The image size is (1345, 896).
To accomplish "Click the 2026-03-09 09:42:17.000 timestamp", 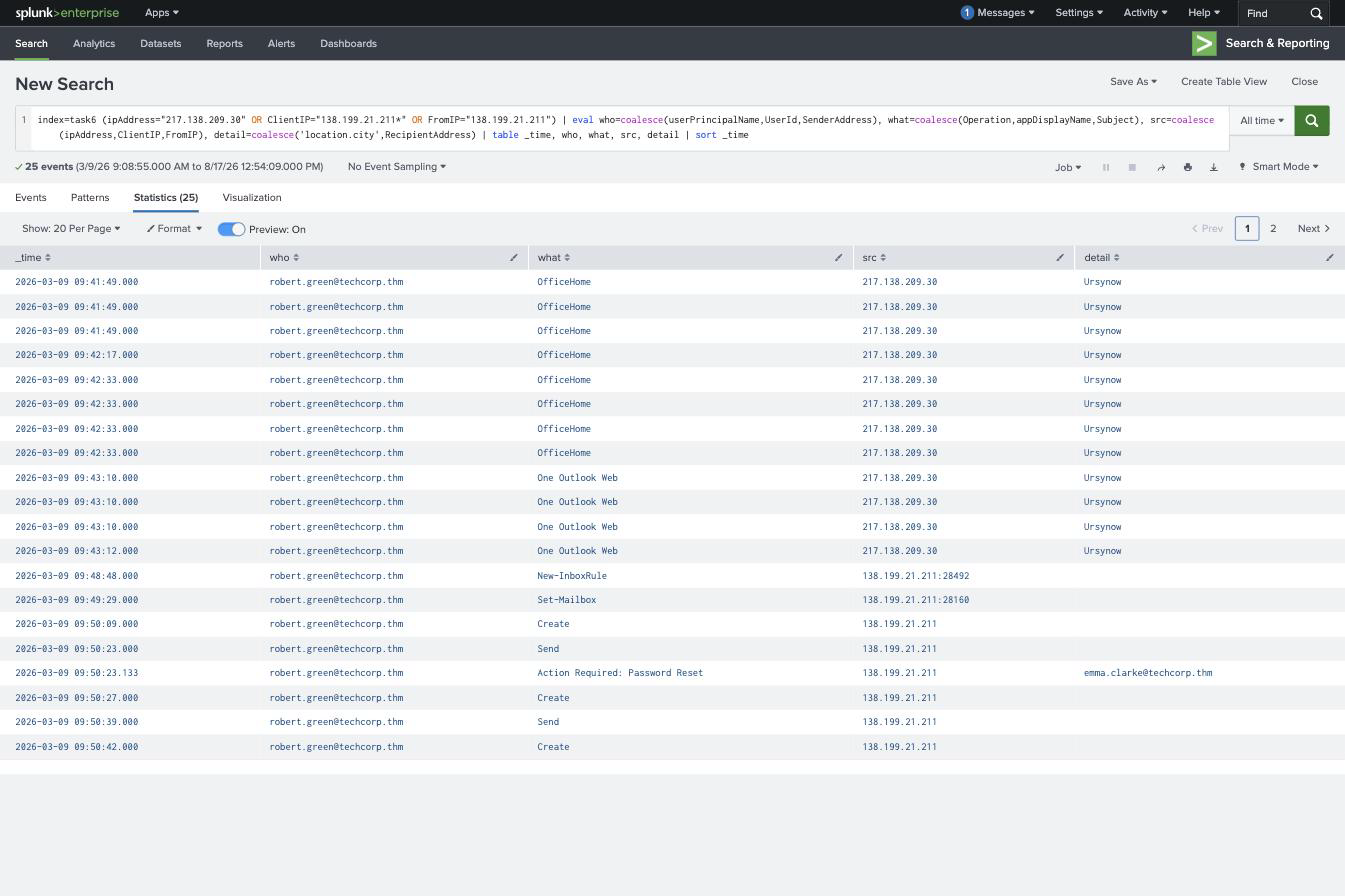I will pyautogui.click(x=77, y=355).
